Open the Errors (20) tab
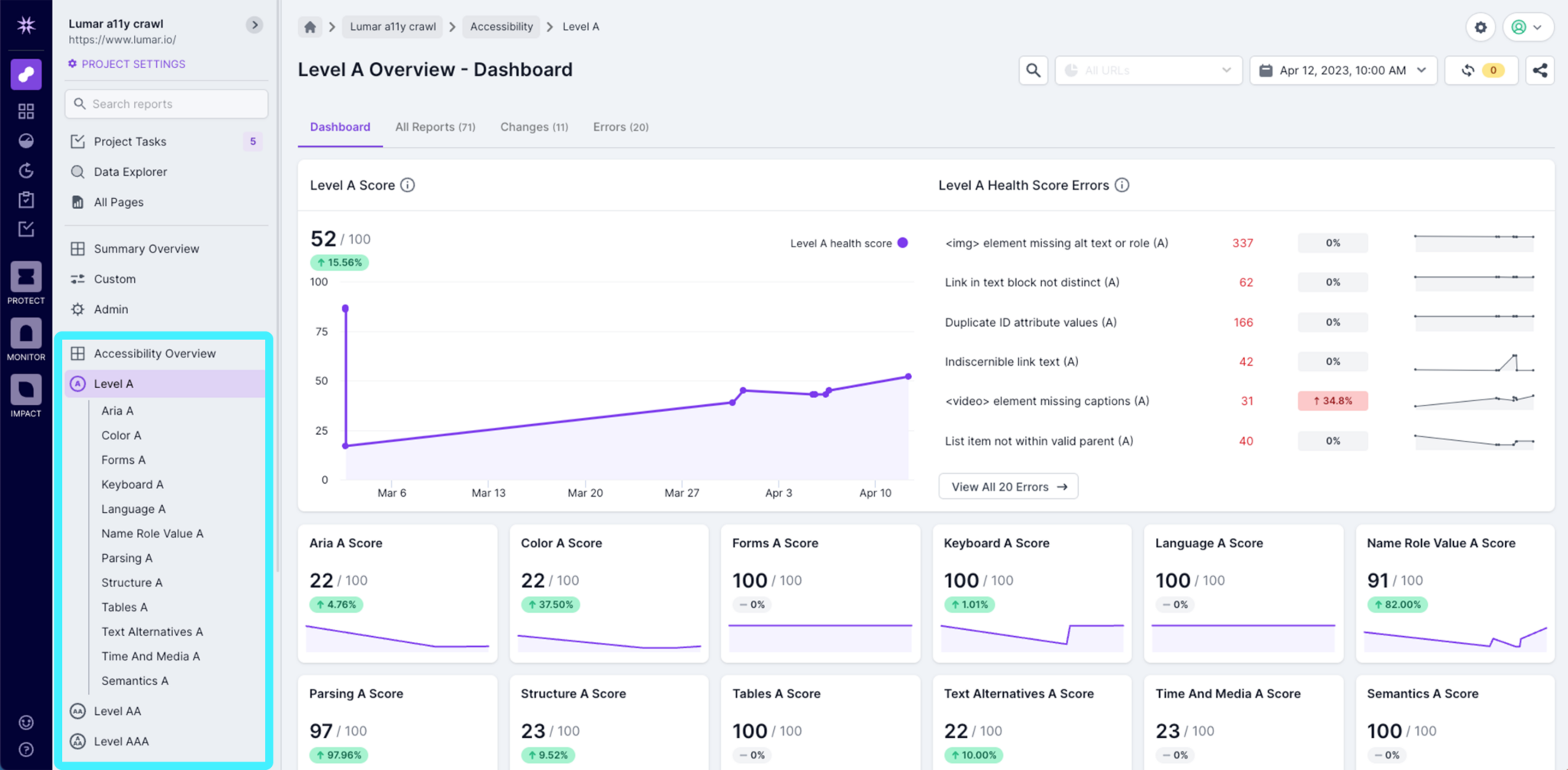Viewport: 1568px width, 770px height. coord(620,126)
